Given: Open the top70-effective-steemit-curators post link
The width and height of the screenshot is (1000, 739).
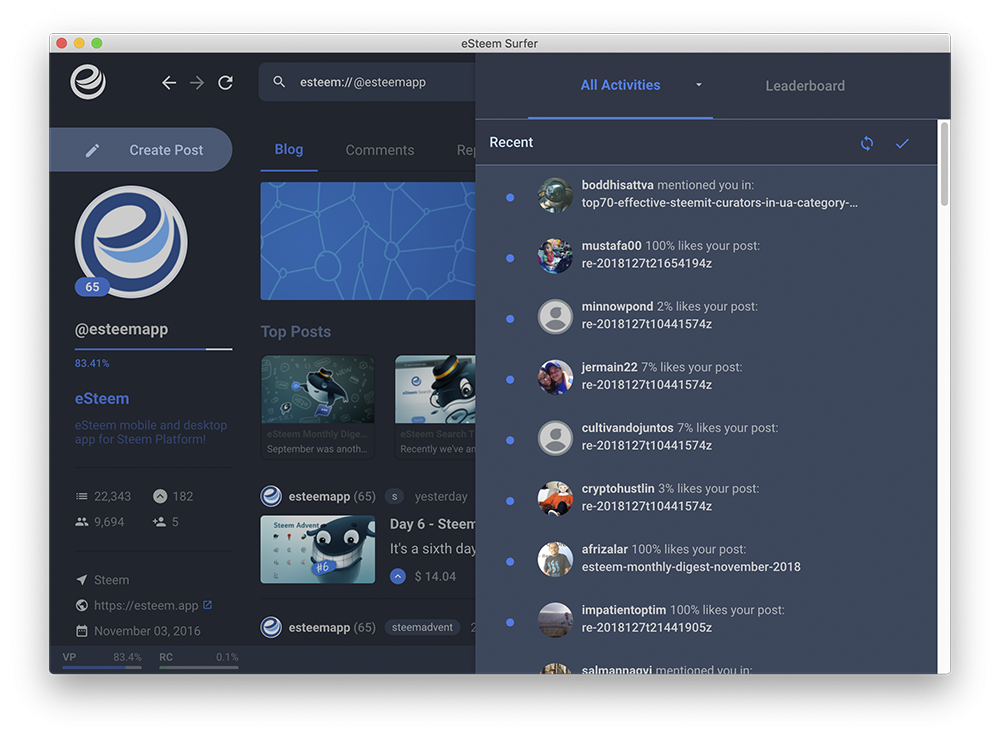Looking at the screenshot, I should 719,203.
